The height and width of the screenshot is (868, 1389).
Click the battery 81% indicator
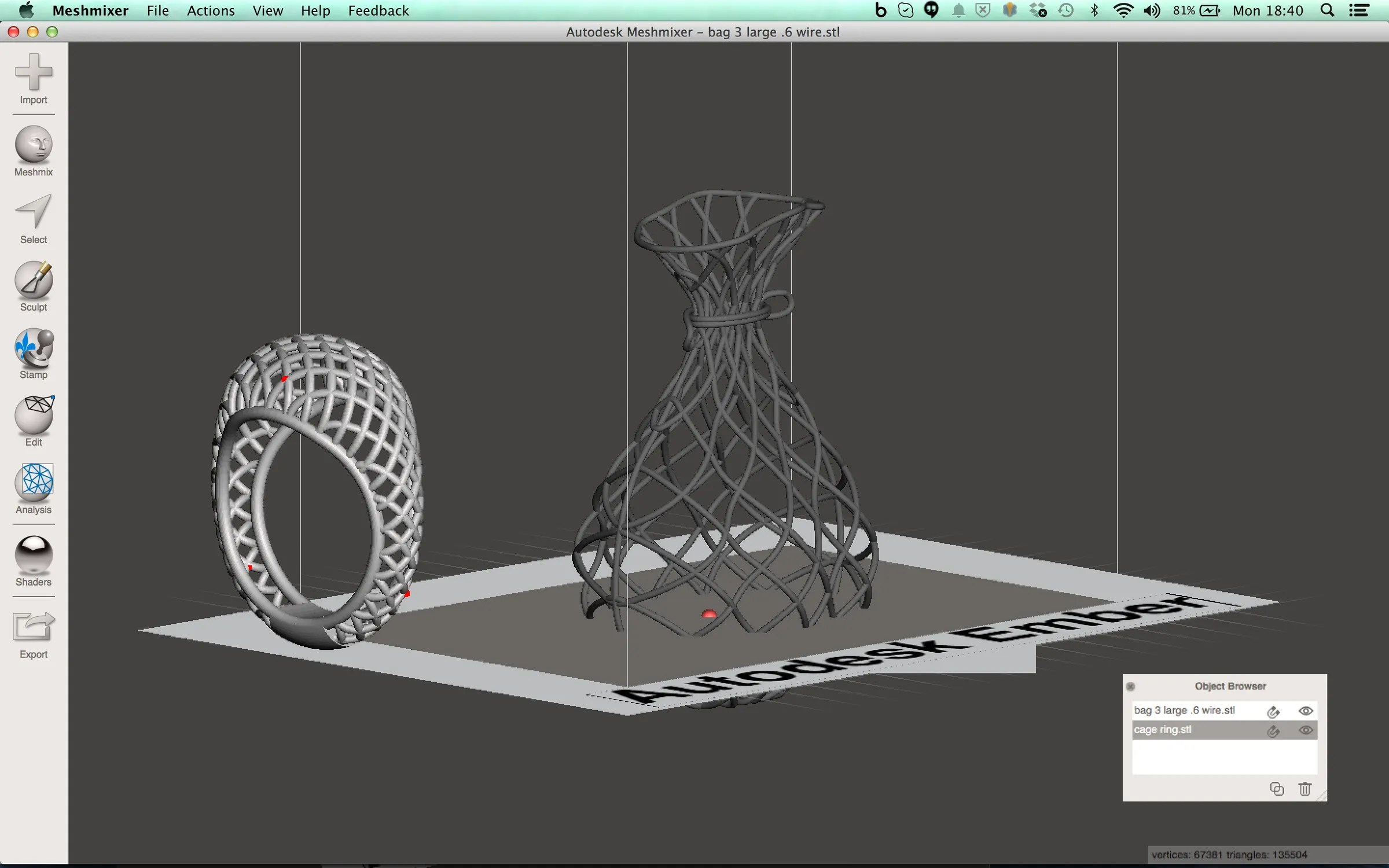click(1196, 10)
